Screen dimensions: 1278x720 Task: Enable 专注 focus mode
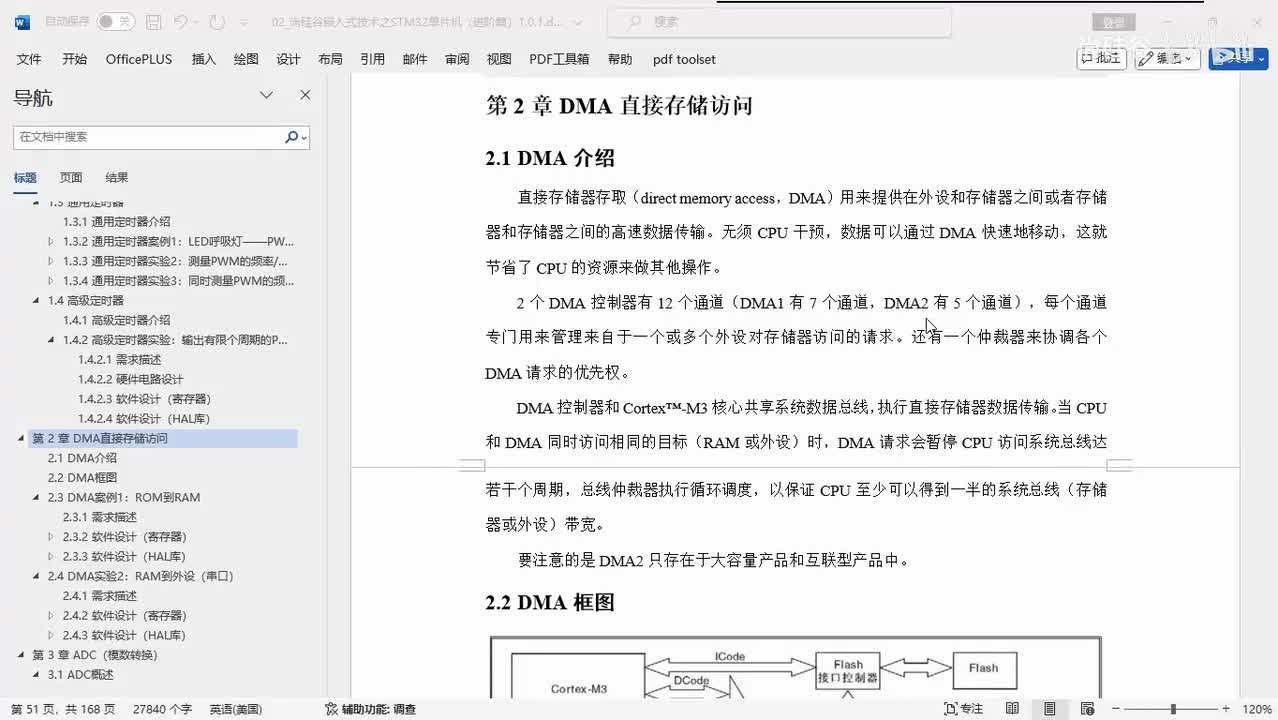(x=964, y=709)
